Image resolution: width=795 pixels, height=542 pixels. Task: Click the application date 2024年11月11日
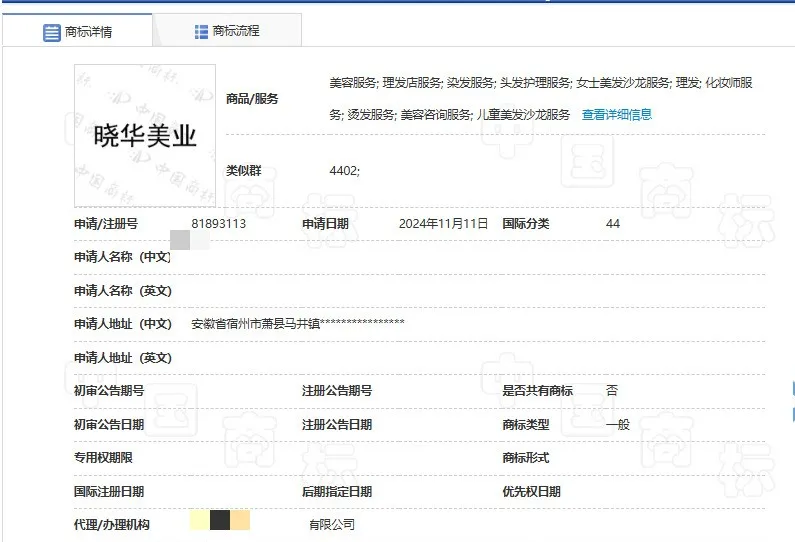(443, 224)
